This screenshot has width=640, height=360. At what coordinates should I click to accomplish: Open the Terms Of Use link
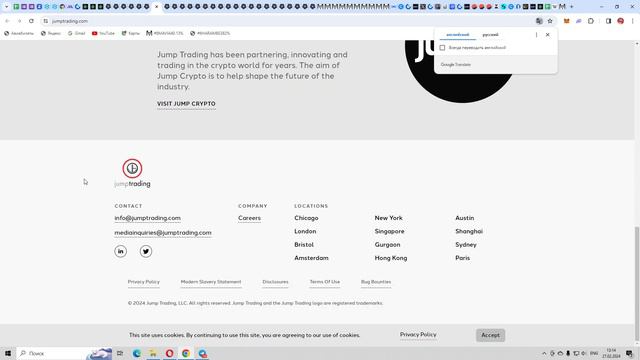(x=324, y=282)
